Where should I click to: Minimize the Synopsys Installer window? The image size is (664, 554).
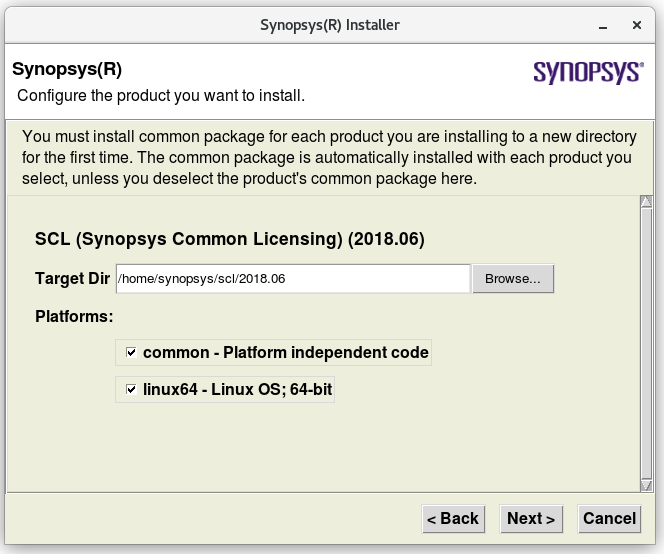(603, 26)
